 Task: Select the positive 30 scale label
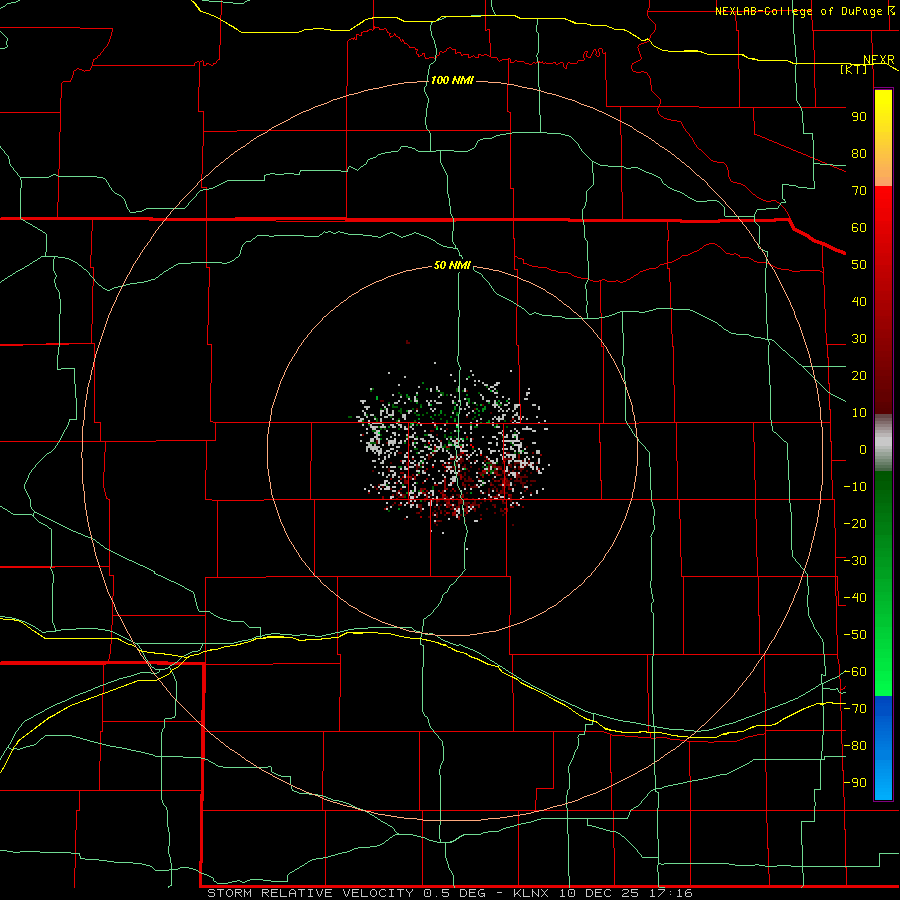click(x=859, y=339)
